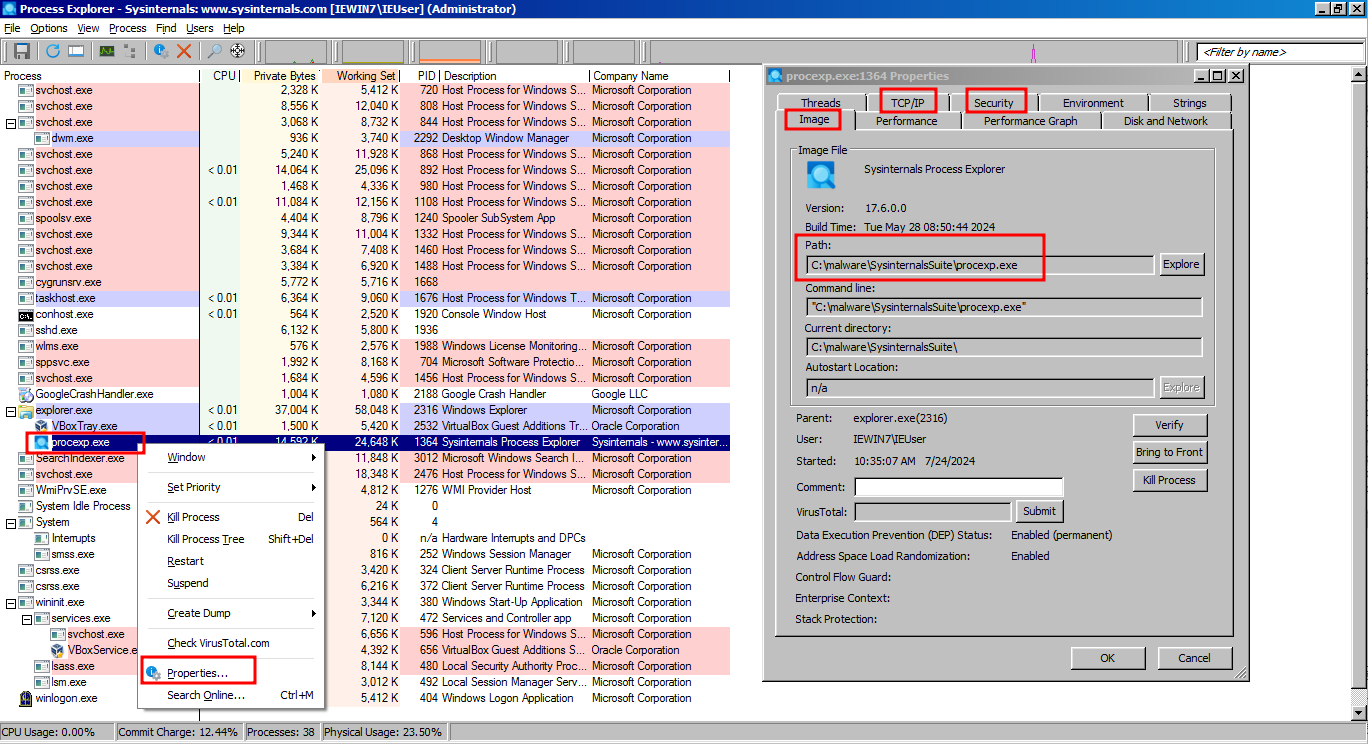This screenshot has width=1368, height=744.
Task: Click the Process Explorer title bar icon
Action: click(9, 9)
